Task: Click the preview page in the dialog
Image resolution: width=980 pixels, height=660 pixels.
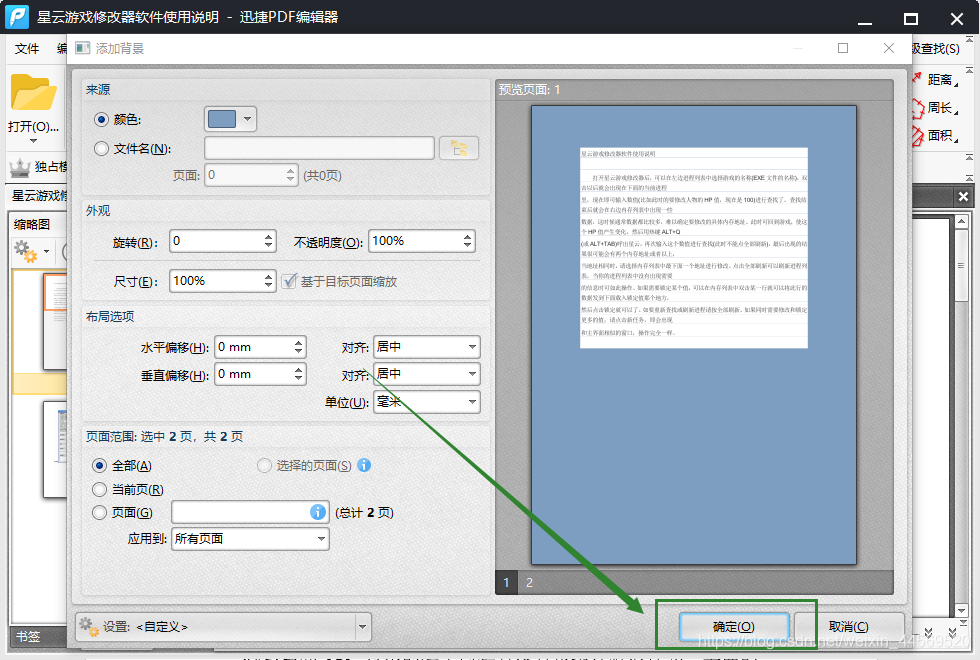Action: point(694,335)
